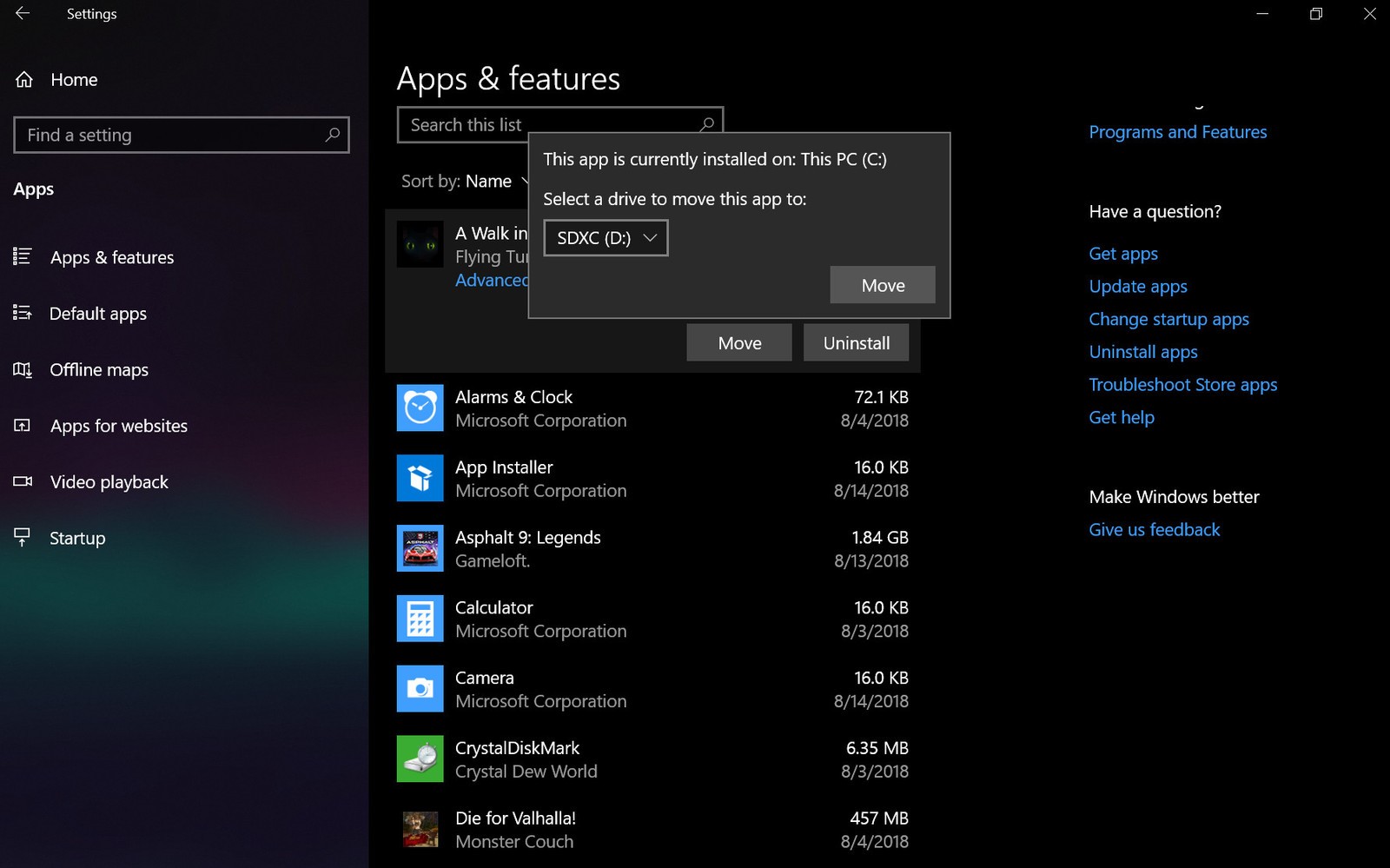Open the Troubleshoot Store apps link
The width and height of the screenshot is (1390, 868).
pos(1183,385)
